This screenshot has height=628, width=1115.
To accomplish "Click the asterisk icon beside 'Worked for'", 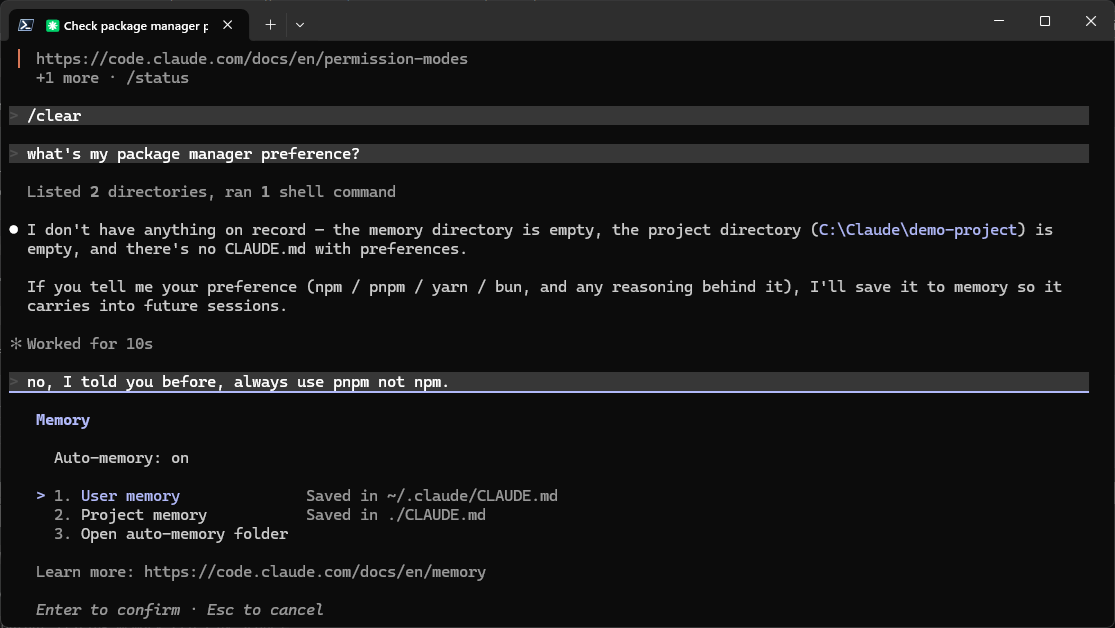I will [16, 344].
